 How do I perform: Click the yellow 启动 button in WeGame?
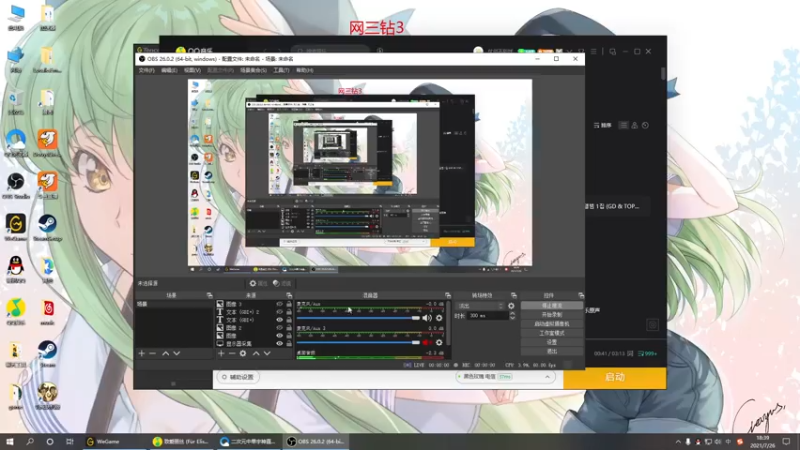615,378
